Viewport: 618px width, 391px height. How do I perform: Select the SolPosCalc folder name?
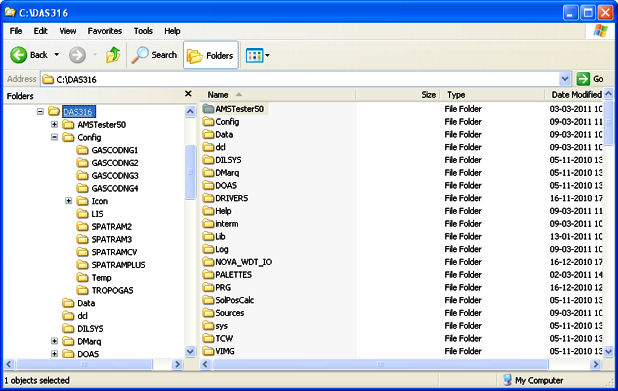tap(235, 300)
